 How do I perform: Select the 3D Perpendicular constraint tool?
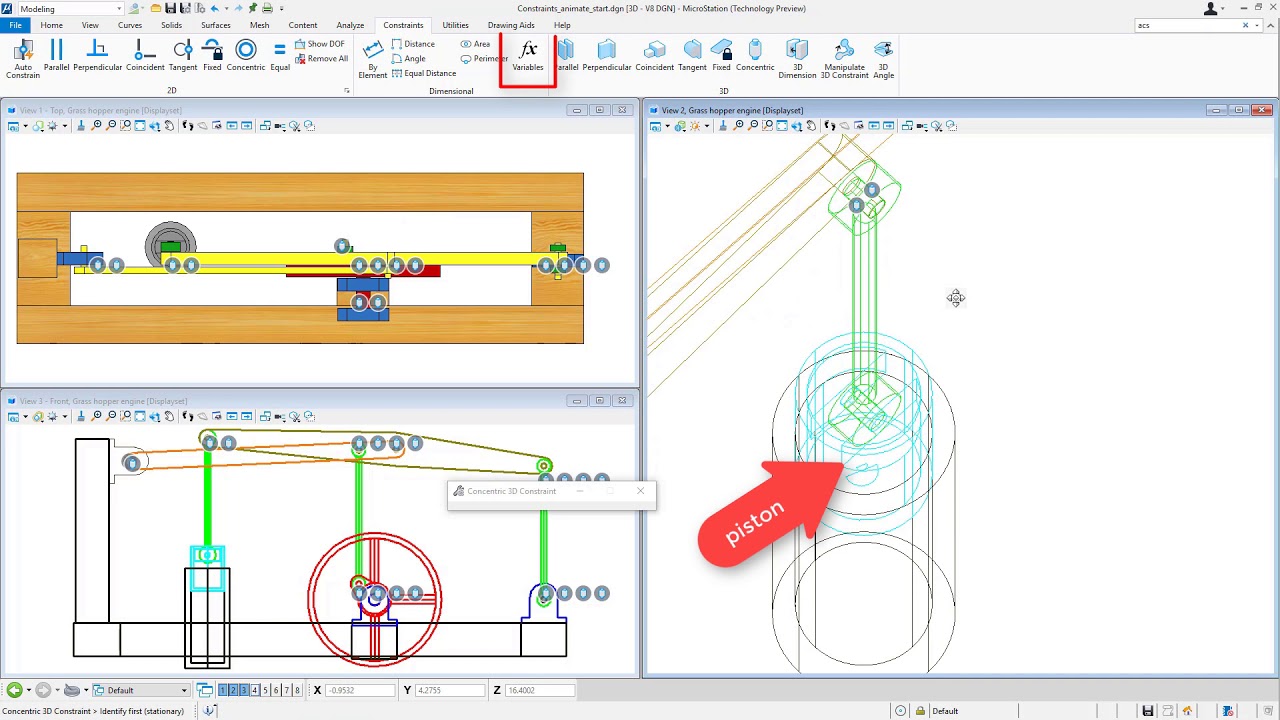pyautogui.click(x=607, y=56)
